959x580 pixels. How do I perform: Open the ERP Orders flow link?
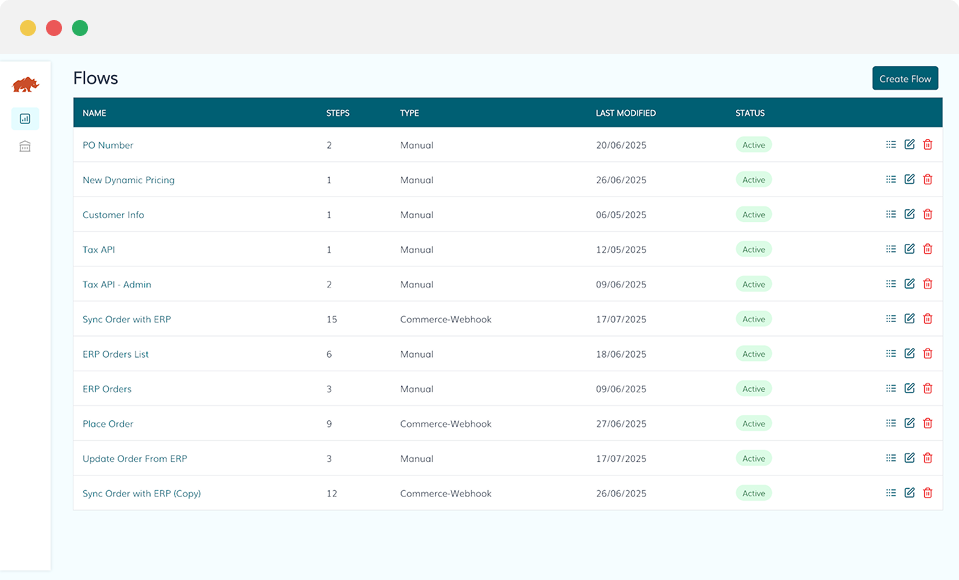point(107,389)
